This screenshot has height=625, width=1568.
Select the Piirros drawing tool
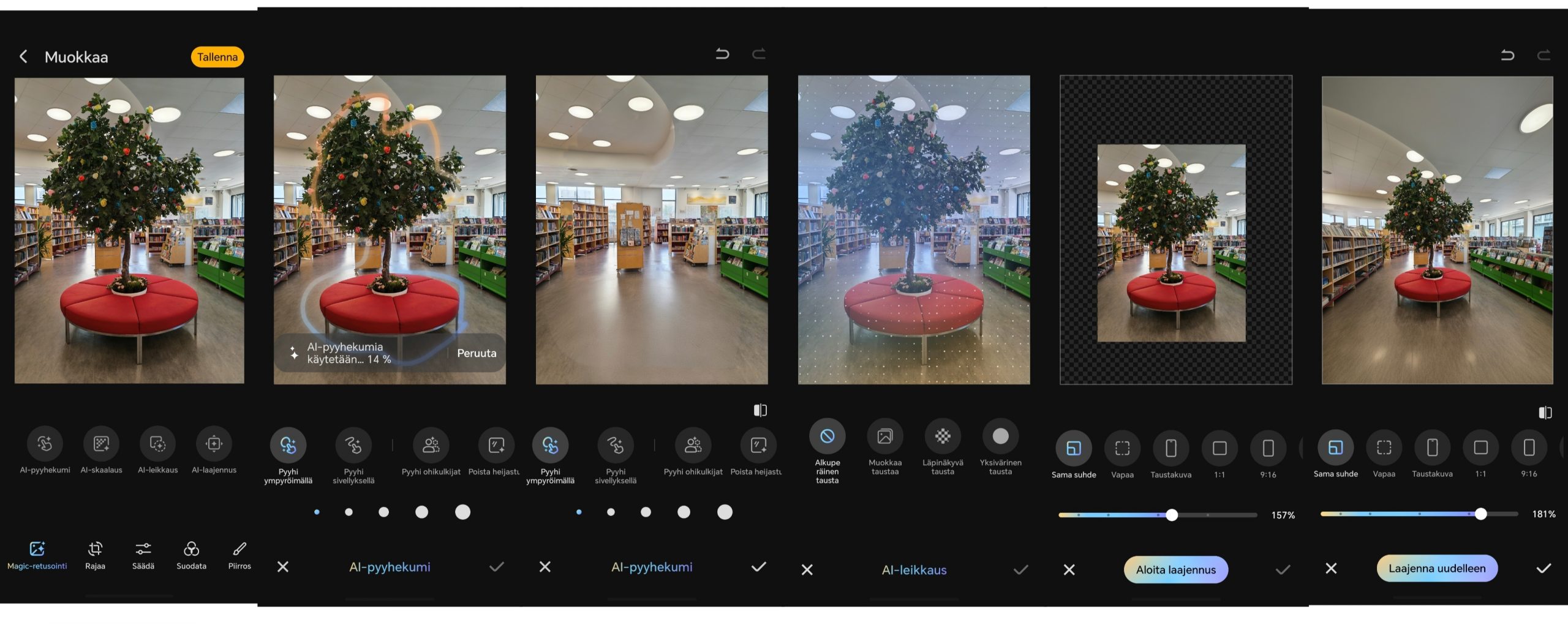pos(239,555)
